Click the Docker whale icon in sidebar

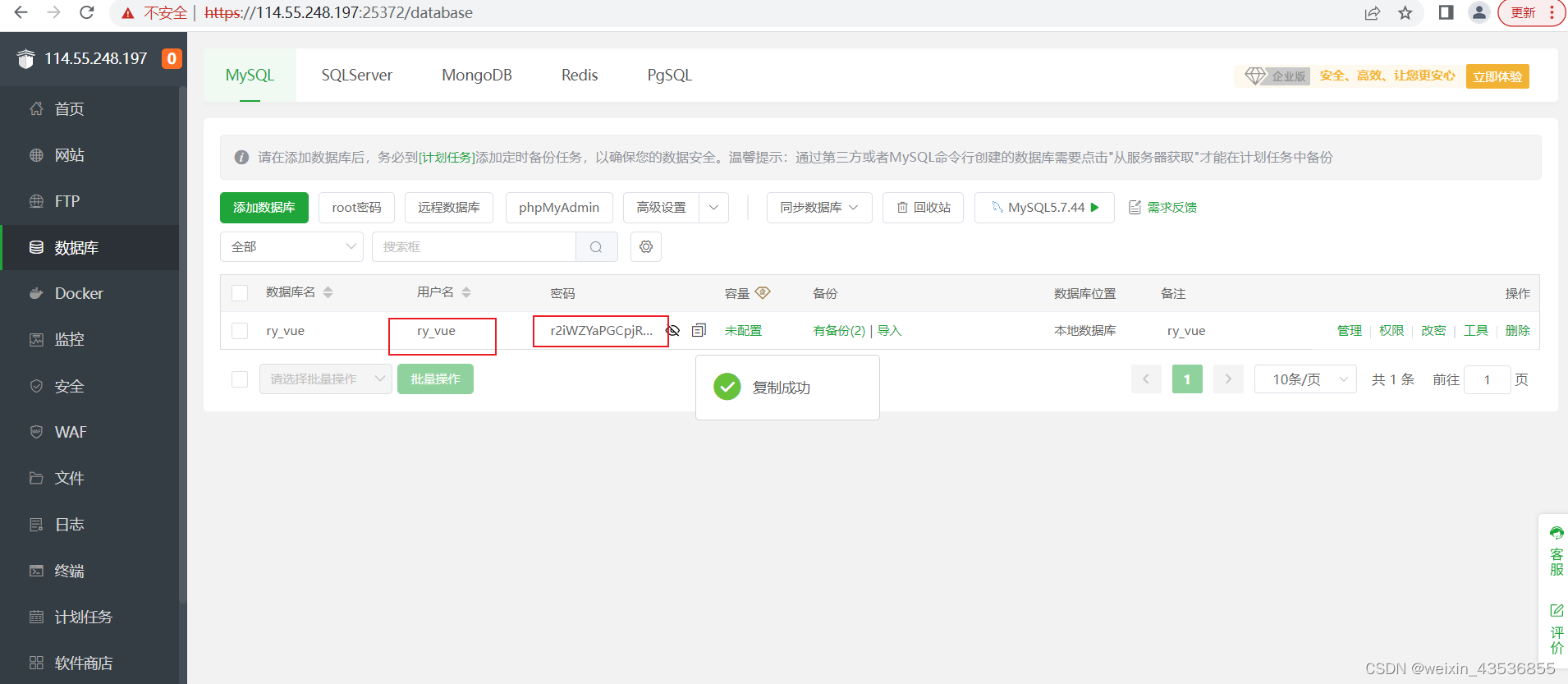[36, 293]
